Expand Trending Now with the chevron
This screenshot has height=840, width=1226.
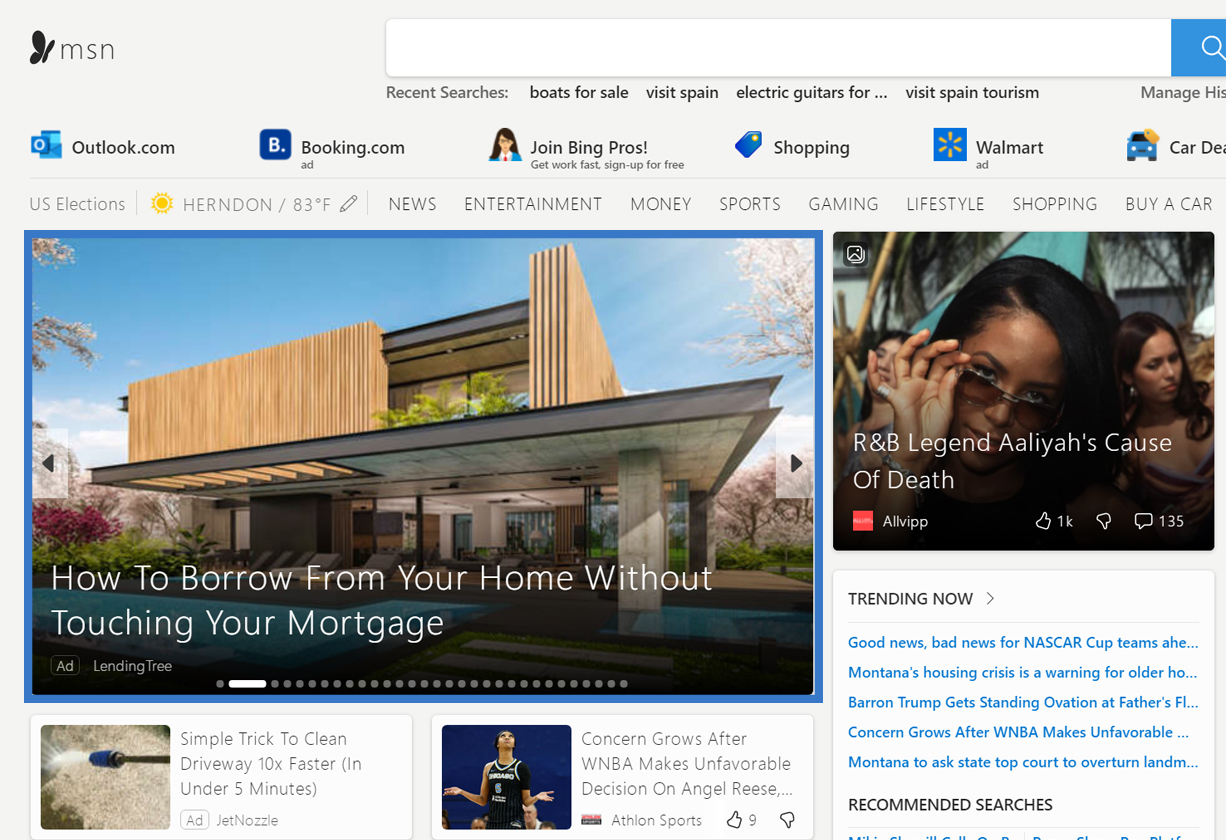pos(990,599)
